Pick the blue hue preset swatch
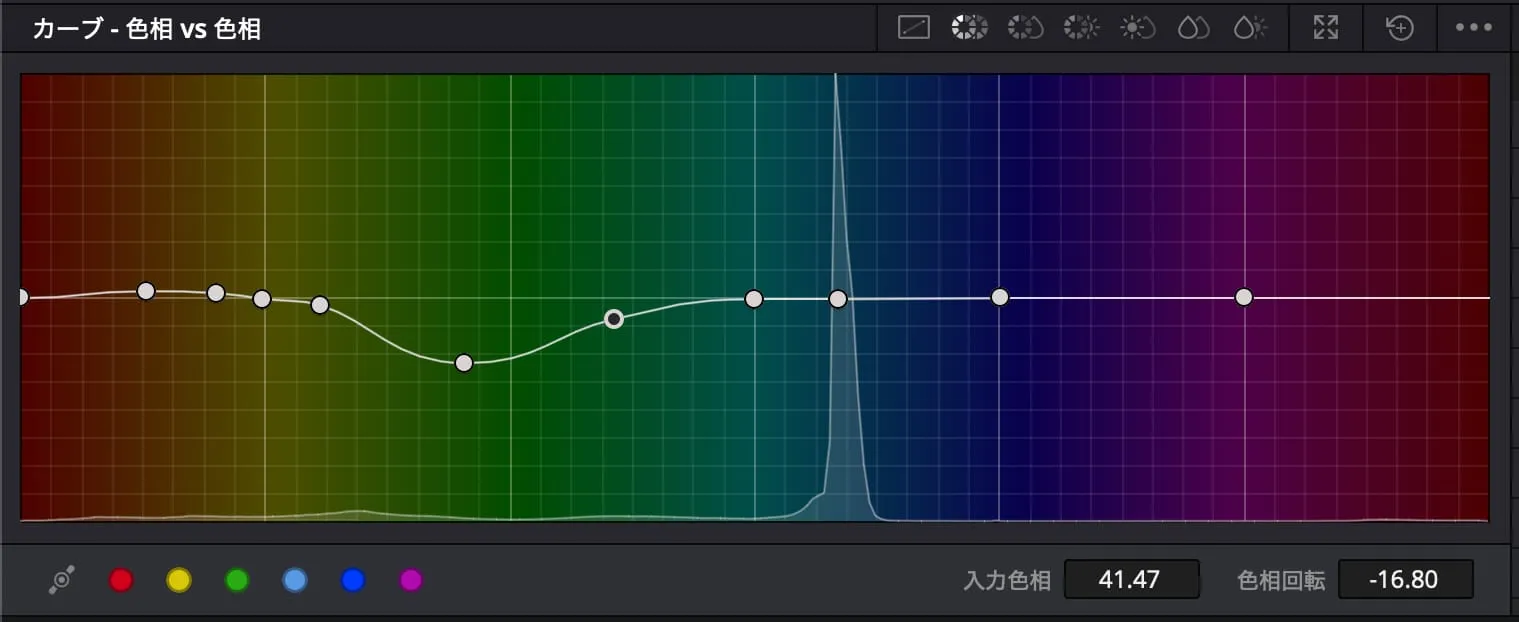Viewport: 1519px width, 622px height. click(x=353, y=580)
